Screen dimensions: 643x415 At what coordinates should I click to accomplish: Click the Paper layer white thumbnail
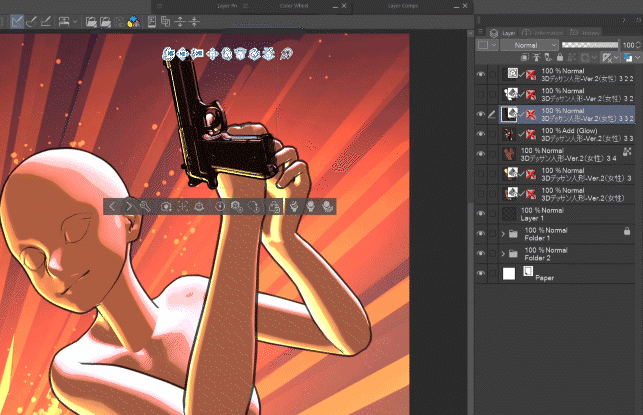pyautogui.click(x=508, y=273)
